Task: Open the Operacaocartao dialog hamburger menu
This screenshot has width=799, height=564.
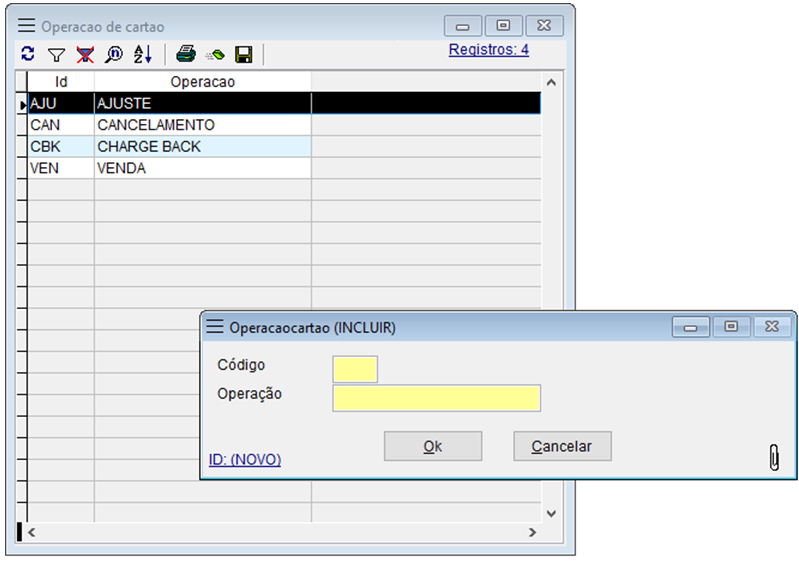Action: click(214, 327)
